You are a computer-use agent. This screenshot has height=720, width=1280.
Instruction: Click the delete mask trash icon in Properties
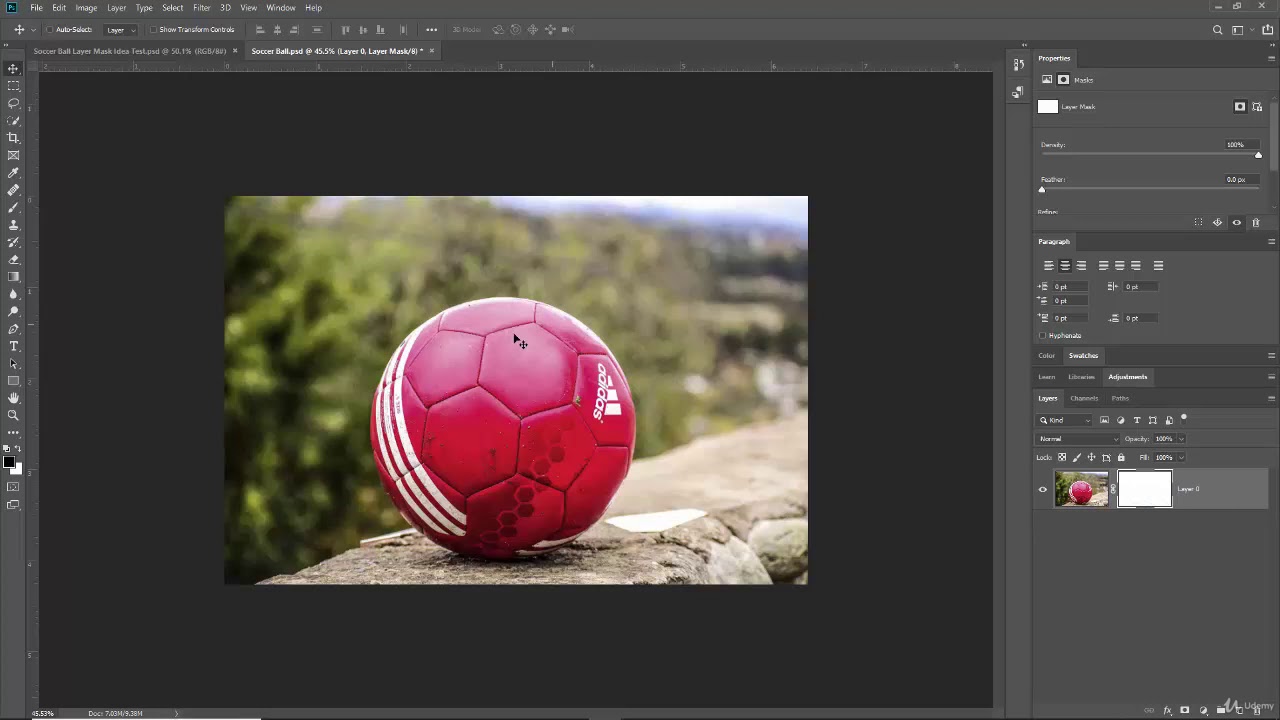pos(1256,223)
